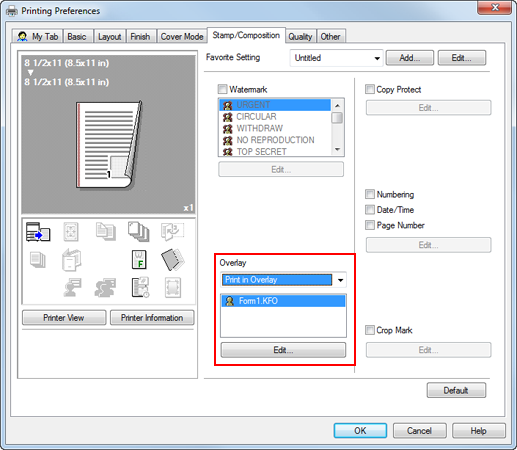Click the grayed small page stack icon
The image size is (517, 450).
tap(38, 260)
